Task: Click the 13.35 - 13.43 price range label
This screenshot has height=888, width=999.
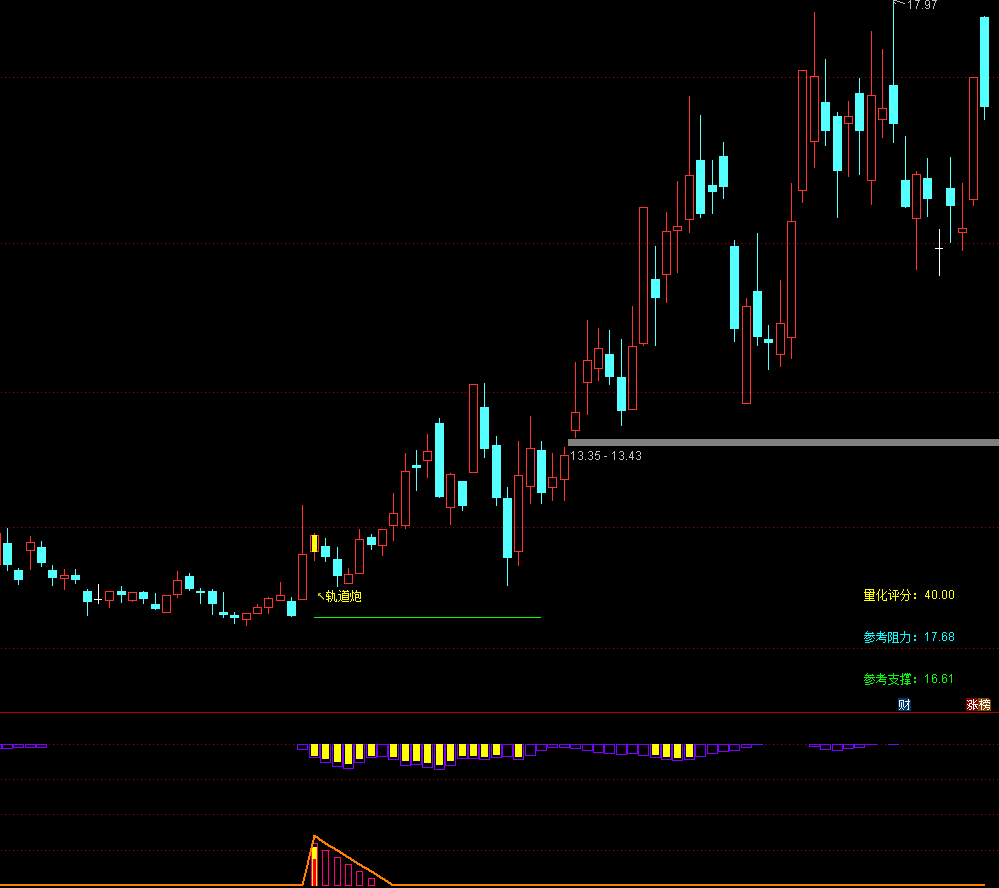Action: (606, 456)
